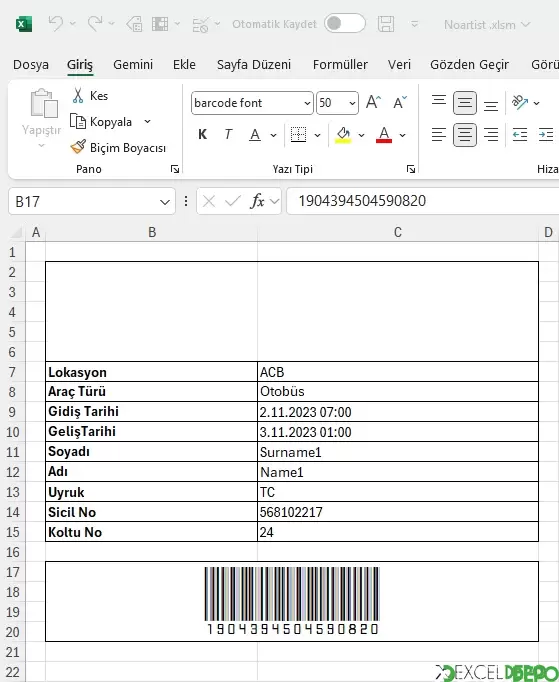Screen dimensions: 559x682
Task: Click the Select All corner triangle
Action: (x=16, y=233)
